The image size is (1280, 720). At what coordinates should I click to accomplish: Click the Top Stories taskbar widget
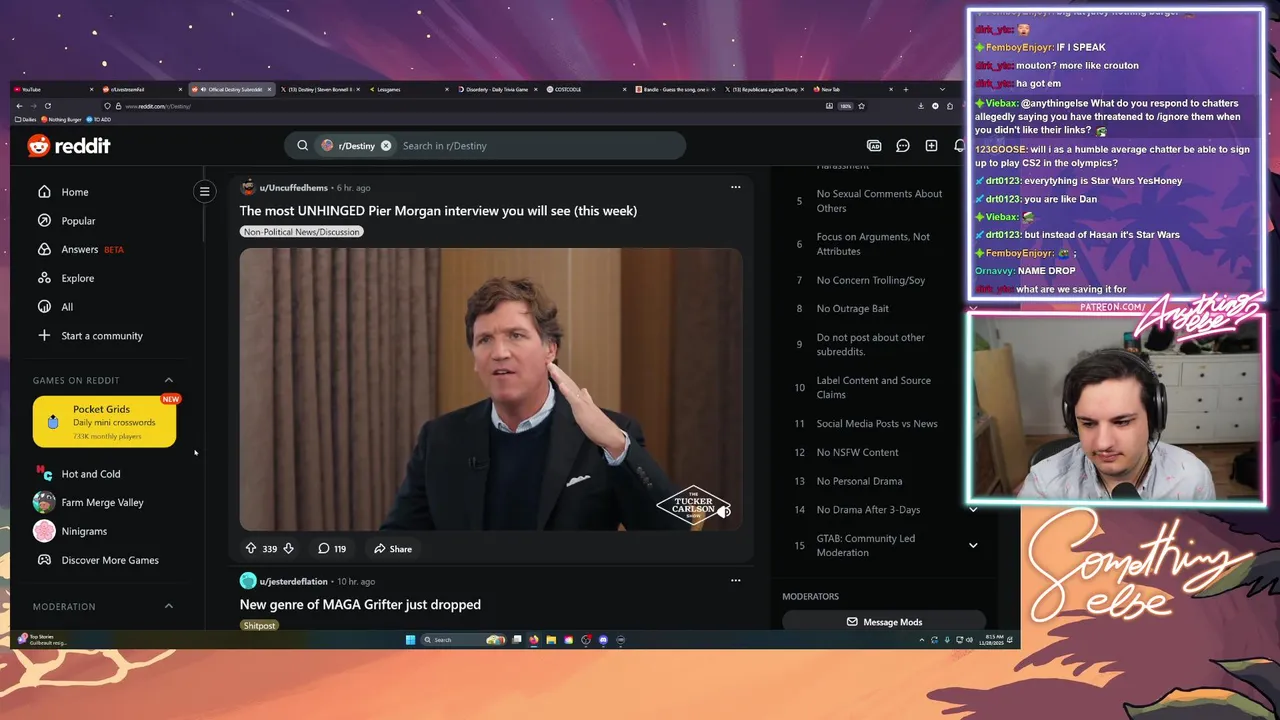(x=42, y=640)
